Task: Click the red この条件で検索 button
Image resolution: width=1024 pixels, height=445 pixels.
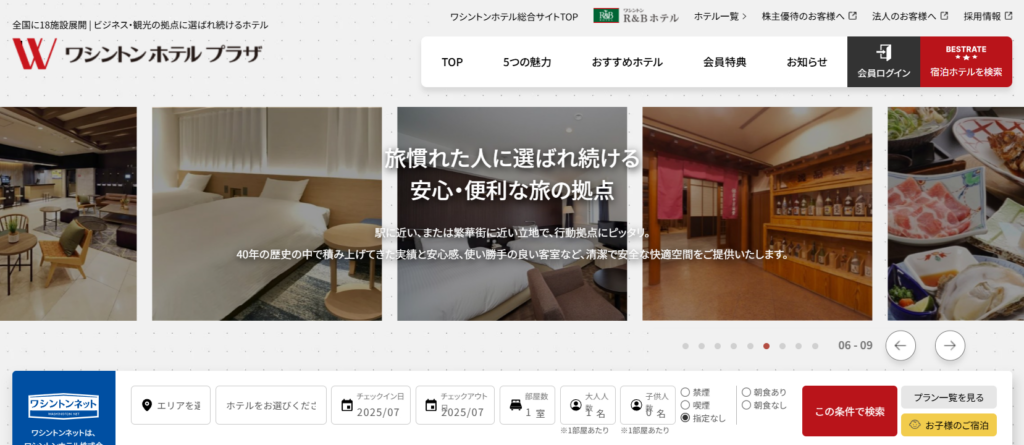Action: [849, 411]
